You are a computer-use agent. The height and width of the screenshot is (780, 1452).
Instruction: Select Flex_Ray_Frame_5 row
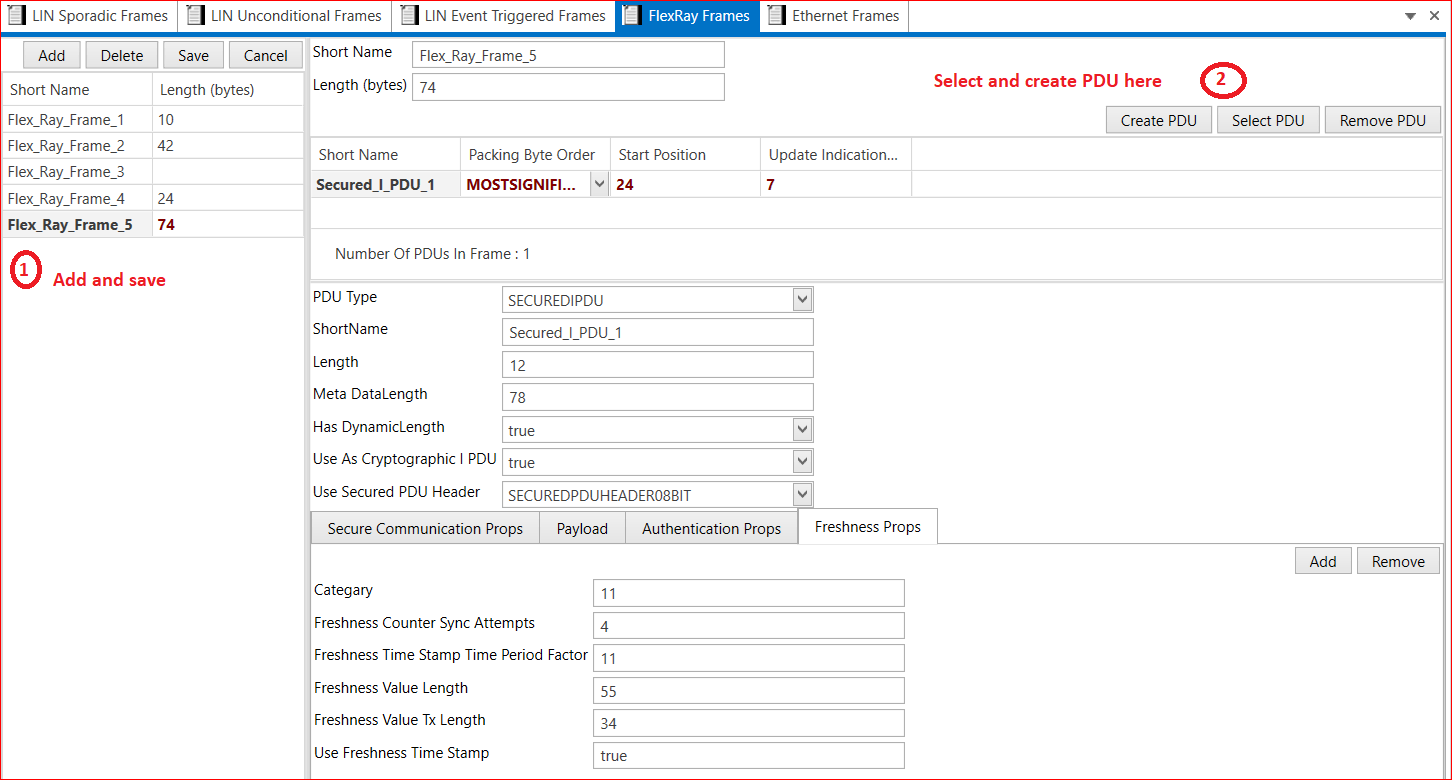[153, 224]
